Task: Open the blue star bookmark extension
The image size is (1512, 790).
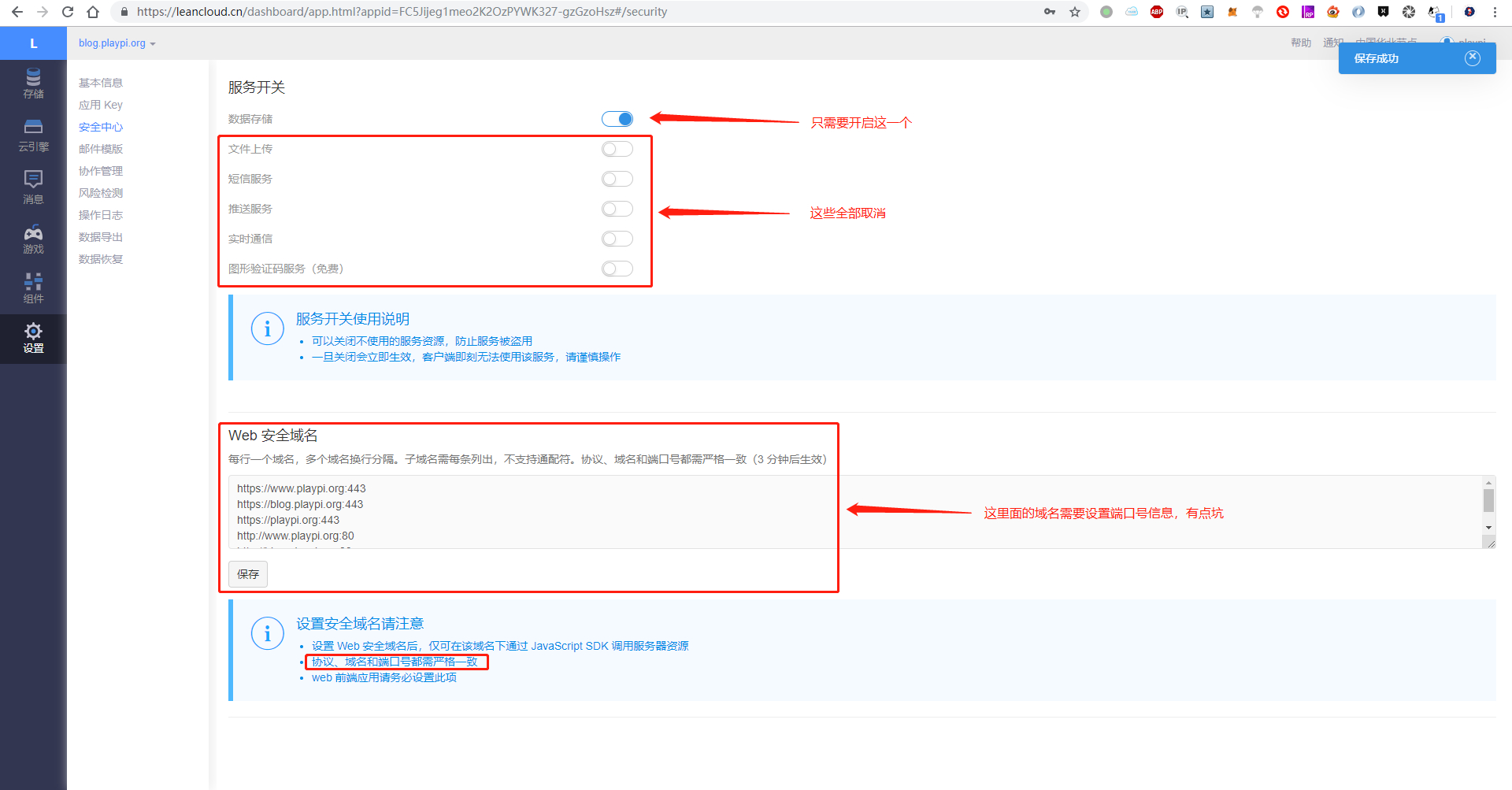Action: [1207, 12]
